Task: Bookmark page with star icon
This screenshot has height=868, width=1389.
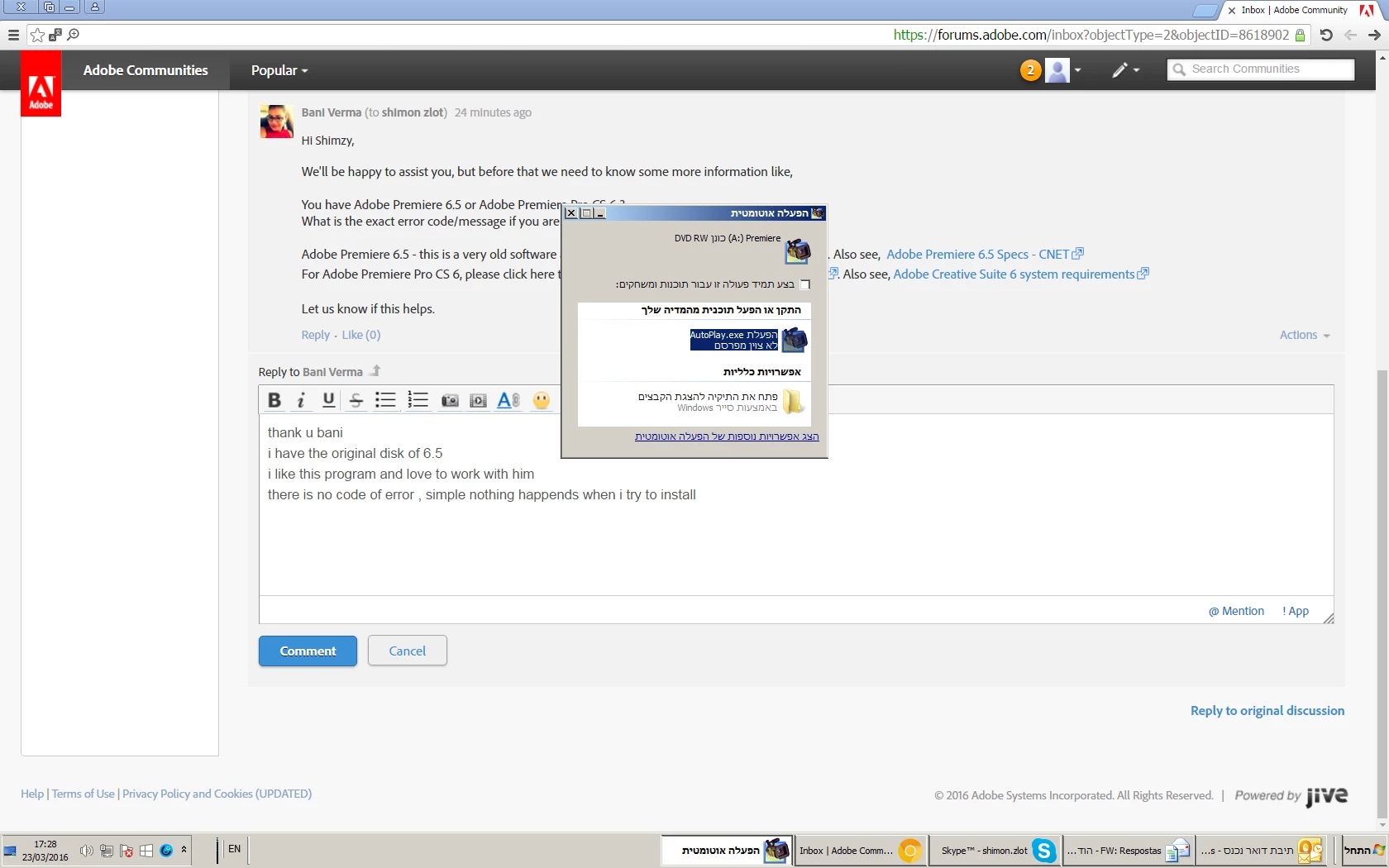Action: coord(37,35)
